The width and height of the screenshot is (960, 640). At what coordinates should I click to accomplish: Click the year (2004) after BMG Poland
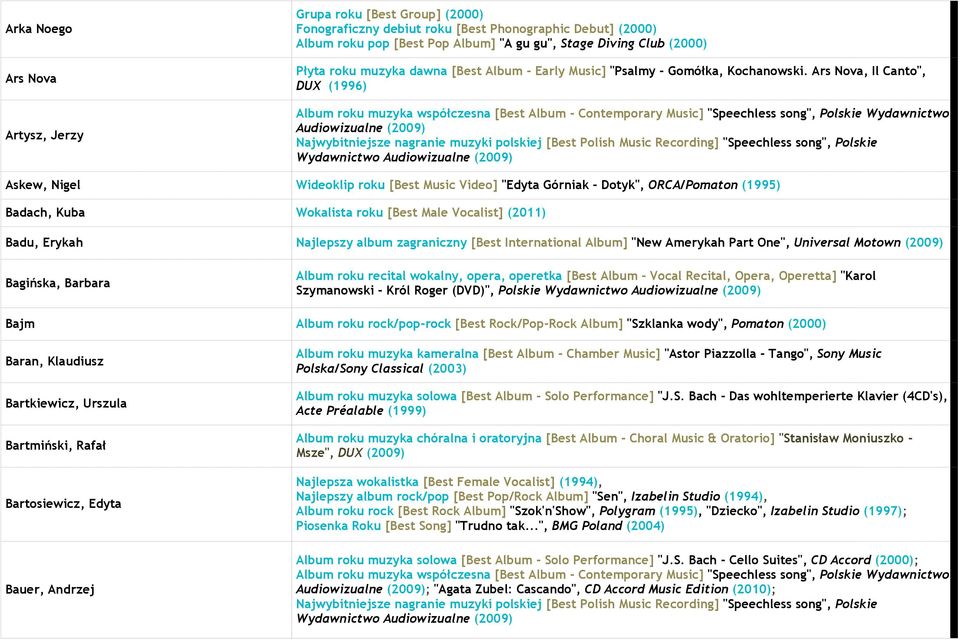click(645, 526)
